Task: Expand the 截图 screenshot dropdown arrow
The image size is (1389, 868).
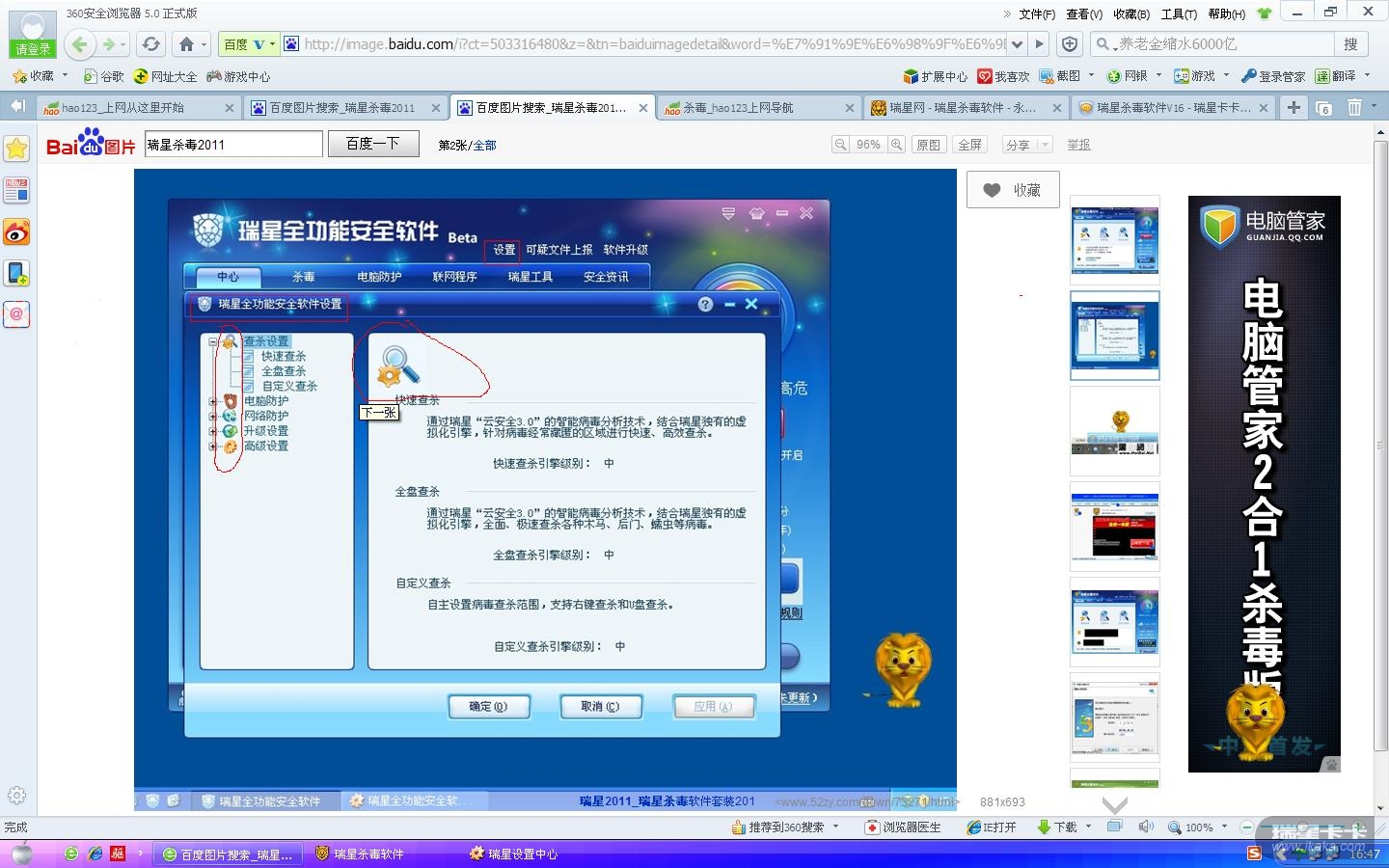Action: click(x=1091, y=75)
